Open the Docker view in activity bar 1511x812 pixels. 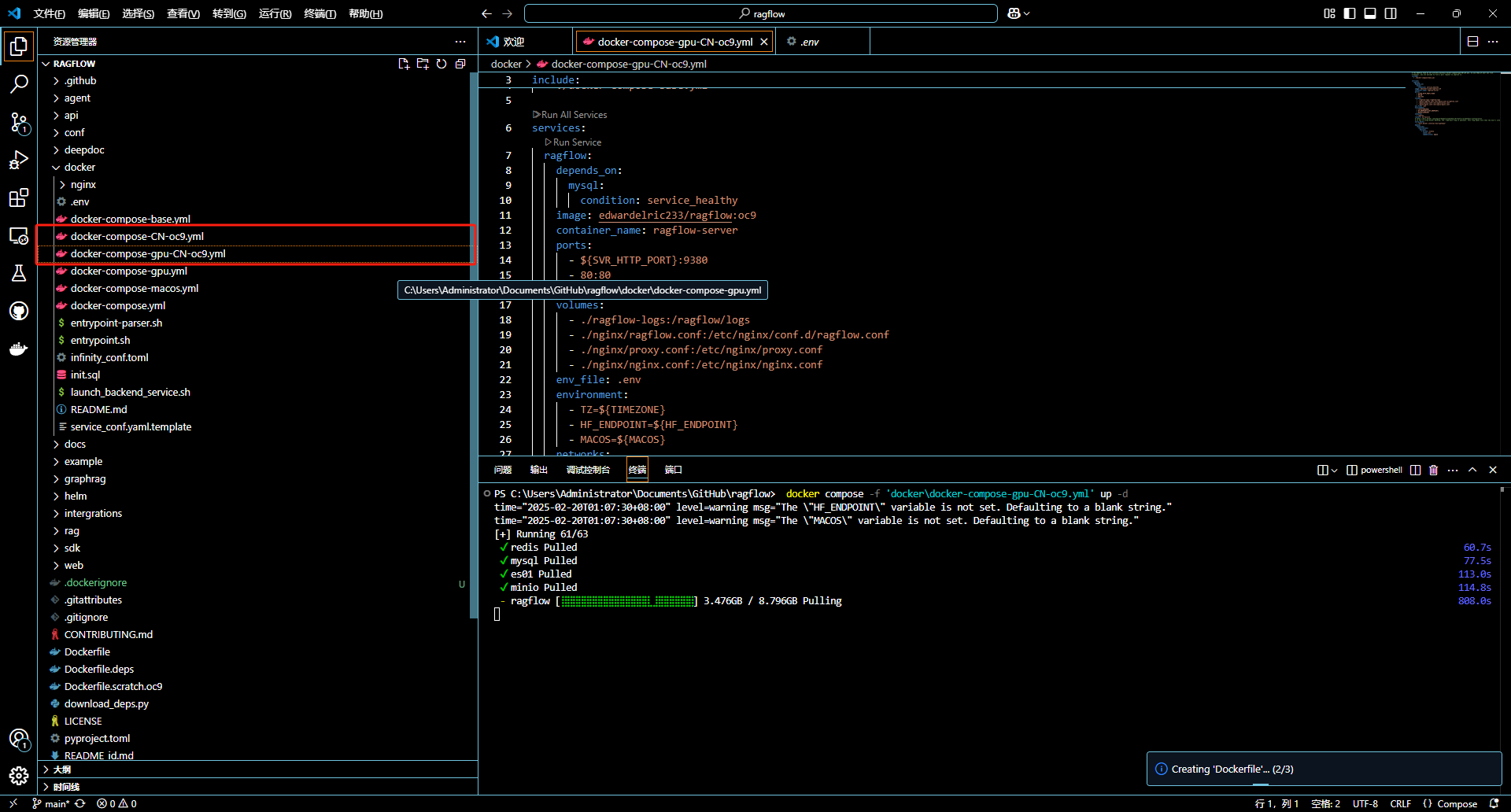(19, 349)
